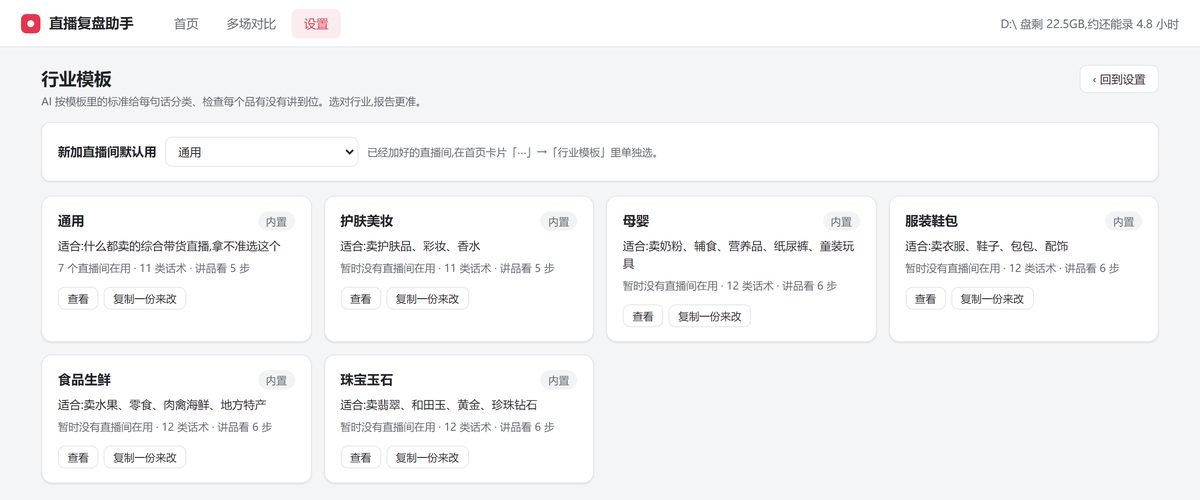Image resolution: width=1200 pixels, height=500 pixels.
Task: Switch to the 多场对比 tab
Action: pyautogui.click(x=251, y=24)
